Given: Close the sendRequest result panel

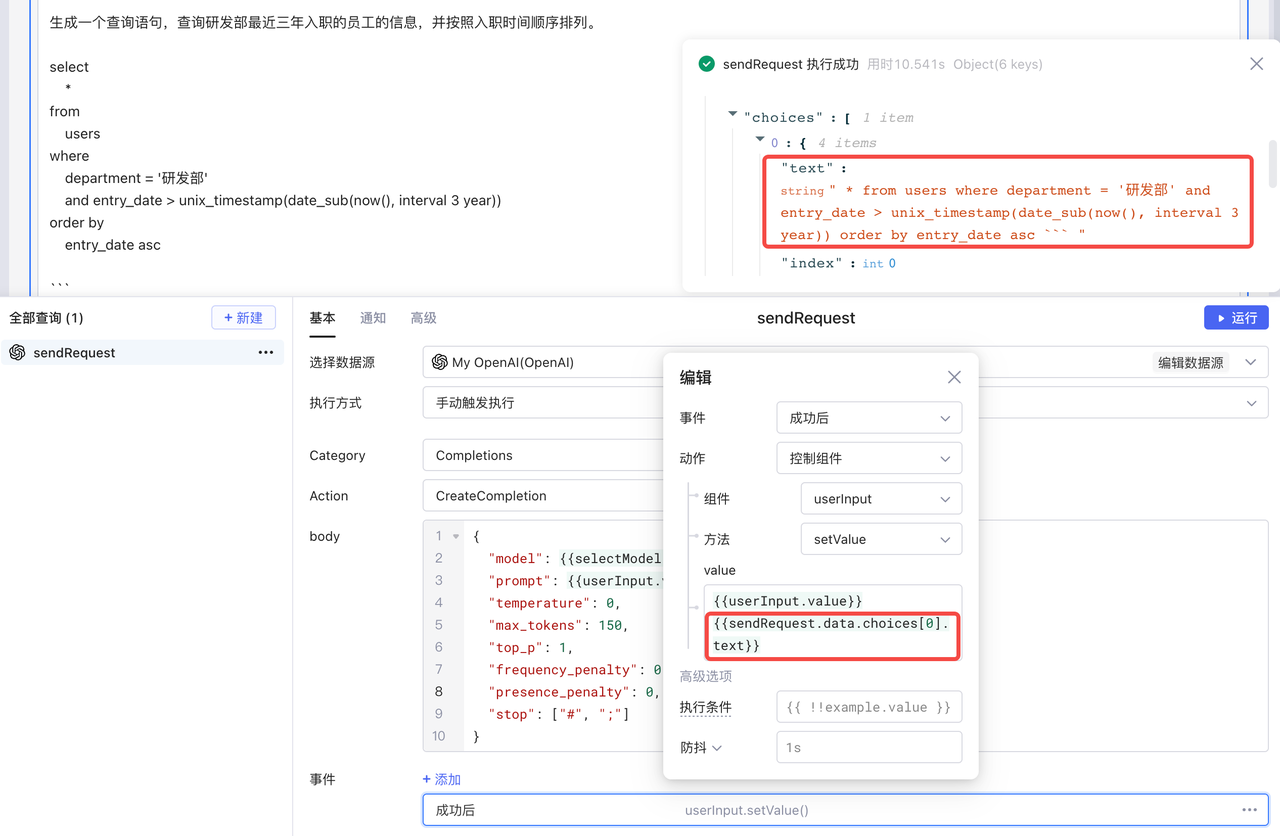Looking at the screenshot, I should tap(1256, 64).
